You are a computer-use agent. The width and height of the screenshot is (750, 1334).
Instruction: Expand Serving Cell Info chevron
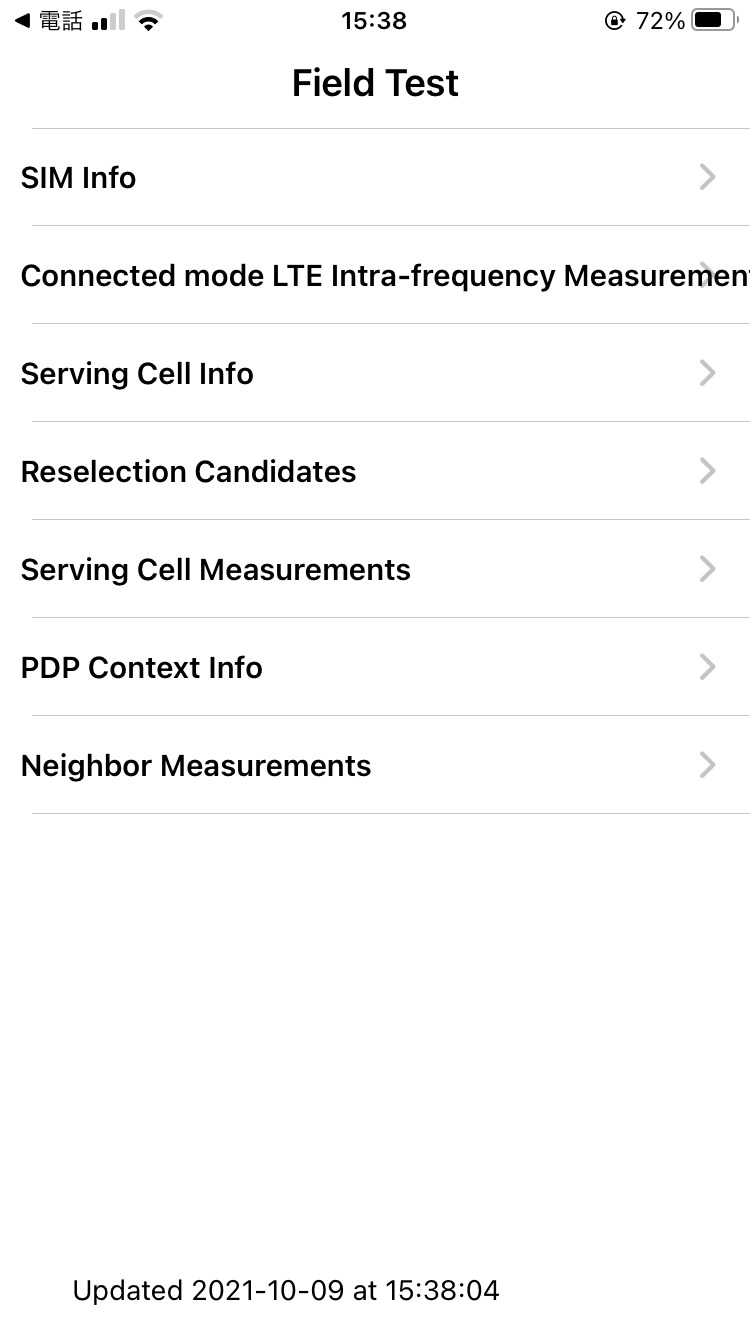707,374
